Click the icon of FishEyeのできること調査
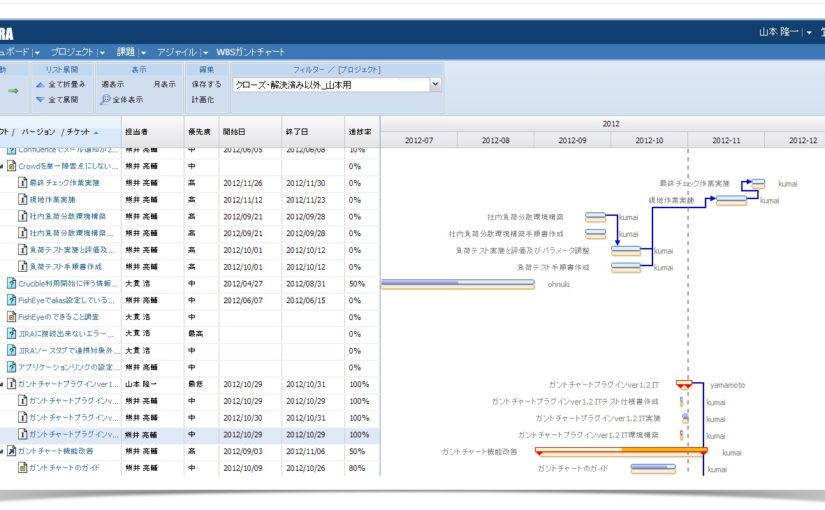Screen dimensions: 825x510 (12, 317)
